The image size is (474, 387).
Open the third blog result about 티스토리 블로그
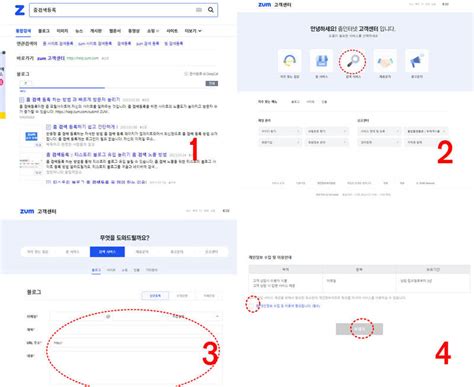tap(106, 155)
